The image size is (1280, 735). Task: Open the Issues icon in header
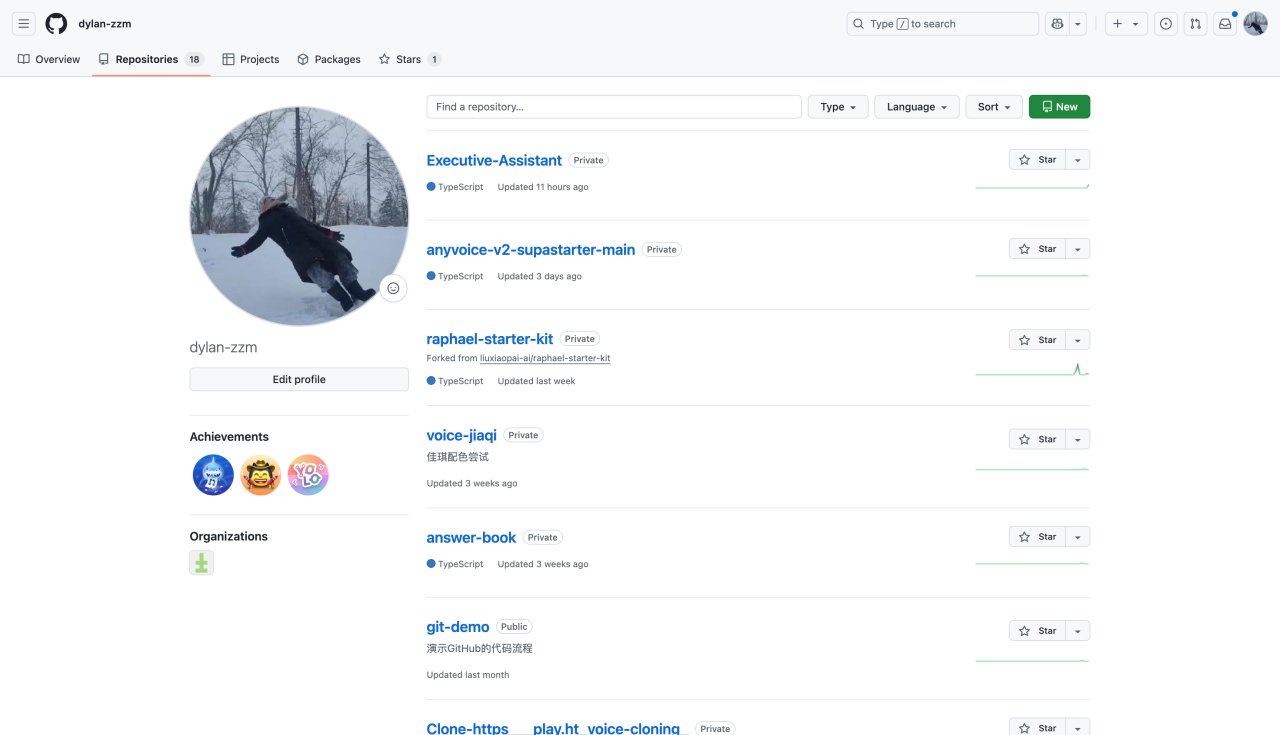[1166, 24]
